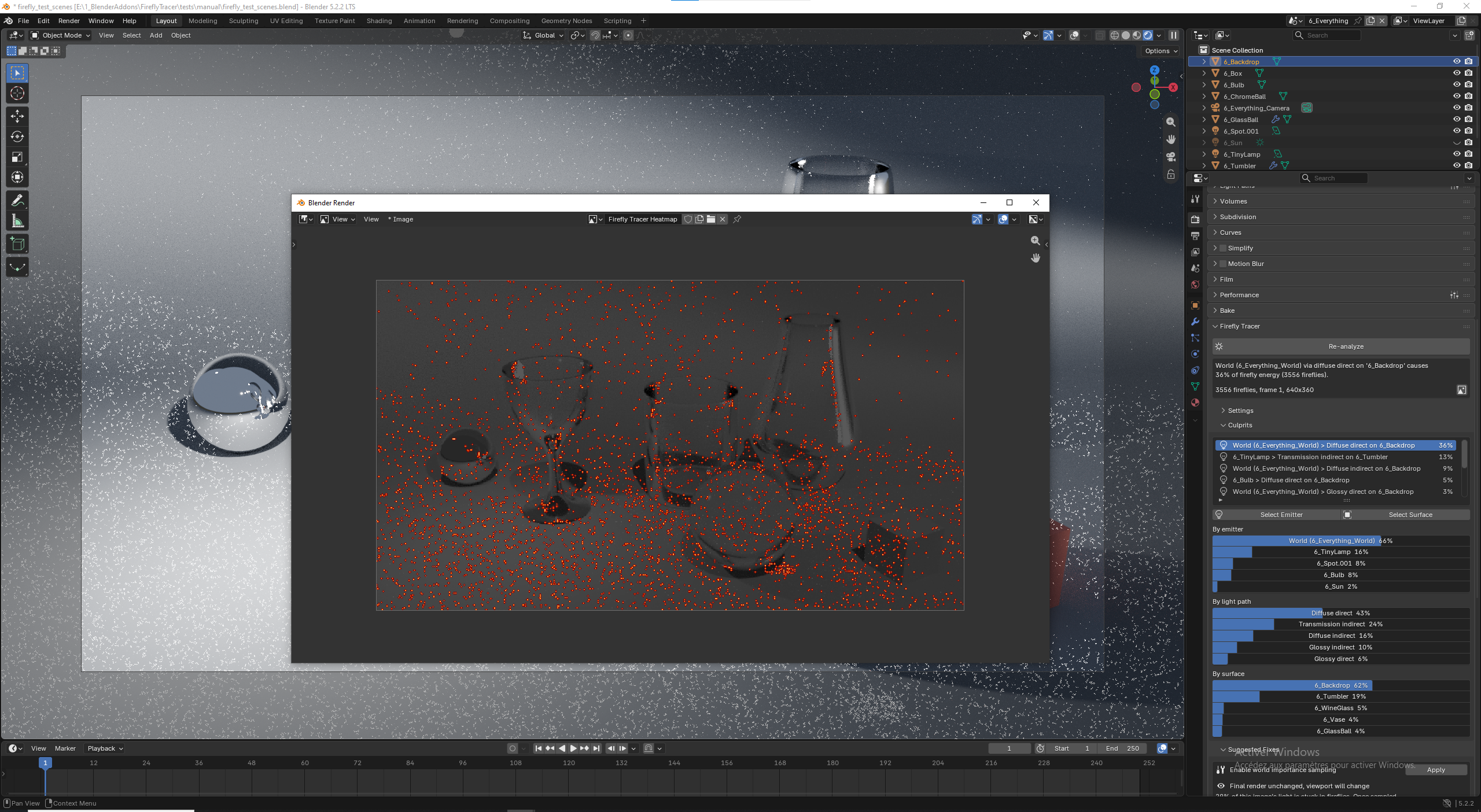Enable the Simplify checkbox
The height and width of the screenshot is (812, 1481).
pyautogui.click(x=1223, y=248)
